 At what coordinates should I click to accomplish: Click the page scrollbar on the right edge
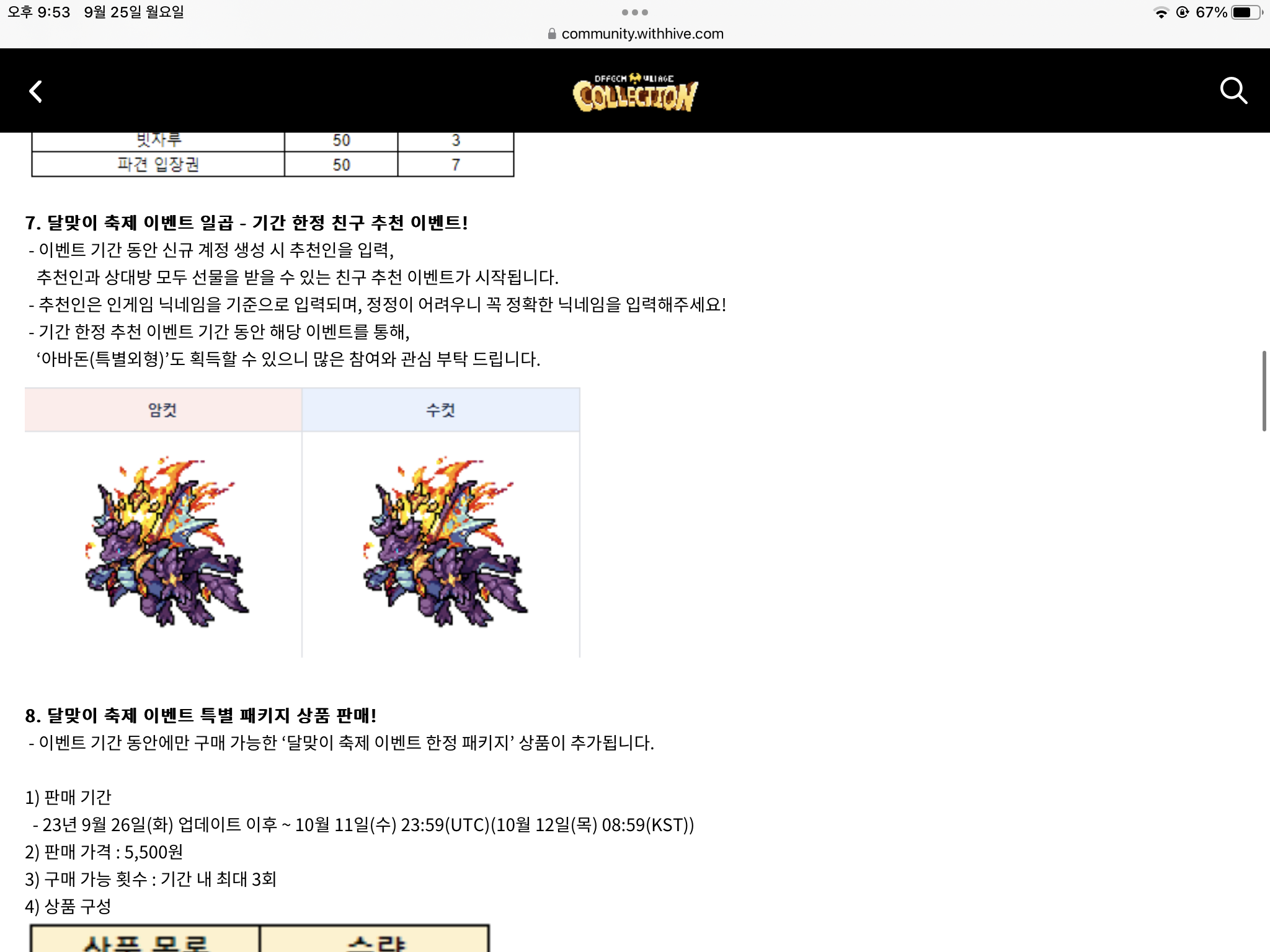click(1264, 390)
